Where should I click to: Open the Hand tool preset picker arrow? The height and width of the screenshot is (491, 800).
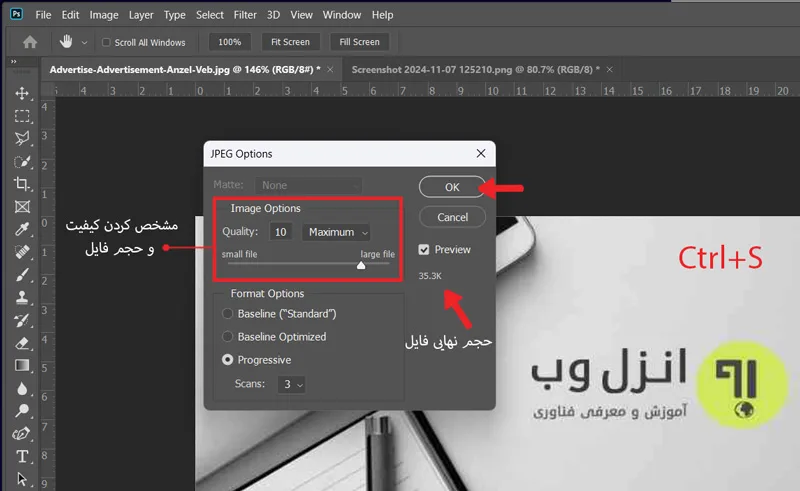click(84, 43)
